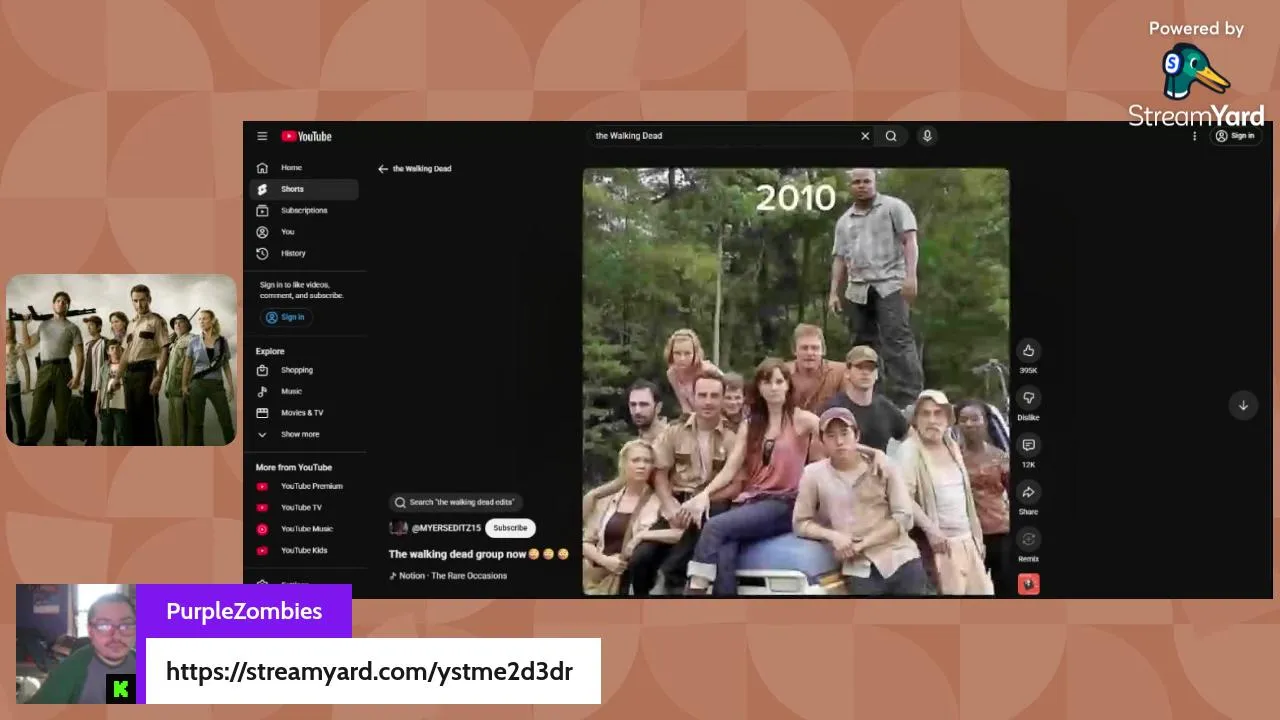Click the YouTube logo
Screen dimensions: 1280x720
(x=306, y=136)
